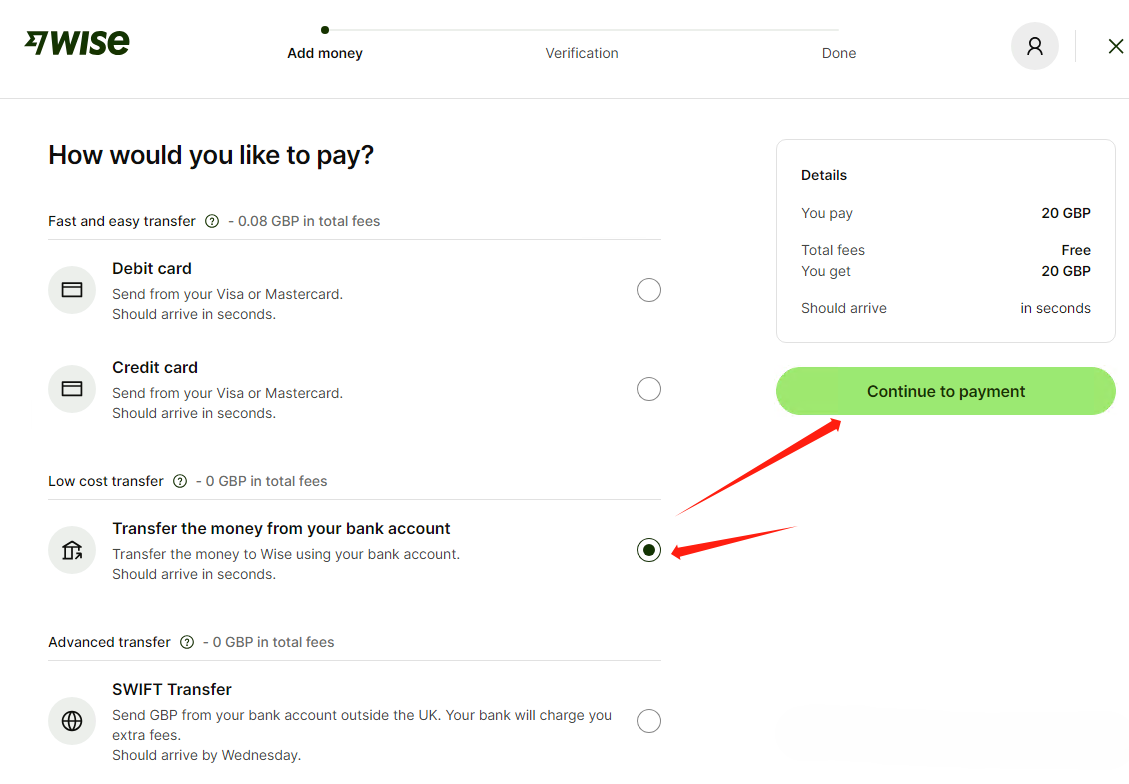Select the Debit card radio button
Image resolution: width=1129 pixels, height=784 pixels.
pos(649,290)
